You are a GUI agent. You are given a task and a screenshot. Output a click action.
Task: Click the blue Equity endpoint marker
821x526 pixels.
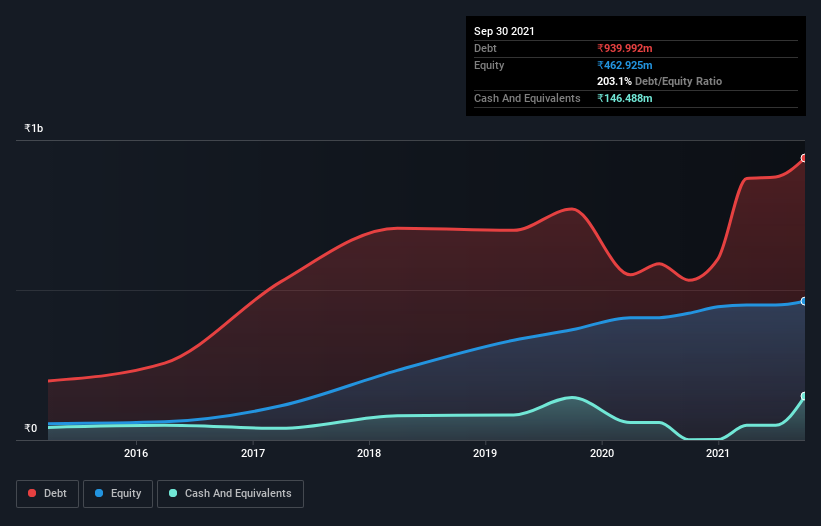click(804, 301)
